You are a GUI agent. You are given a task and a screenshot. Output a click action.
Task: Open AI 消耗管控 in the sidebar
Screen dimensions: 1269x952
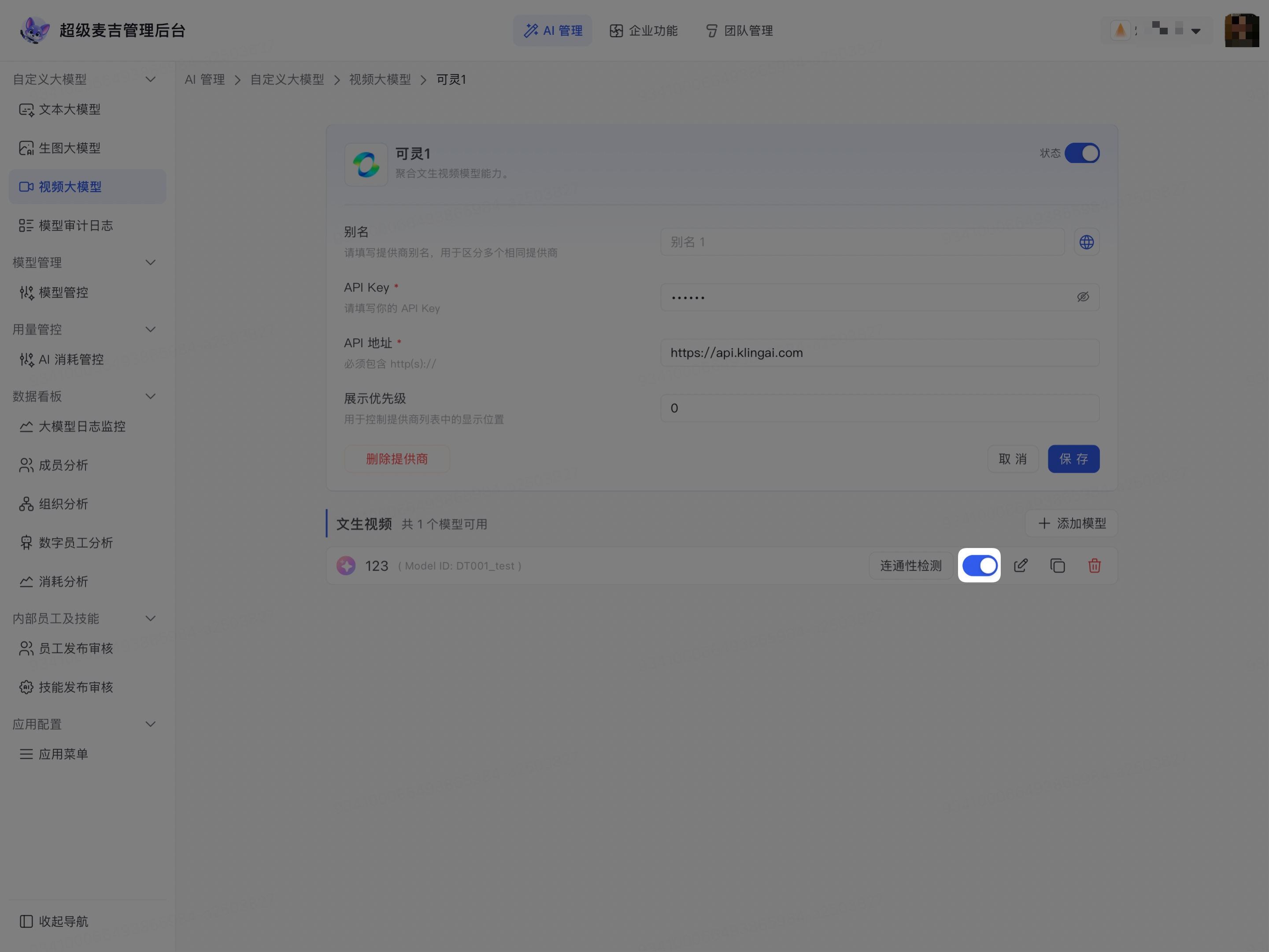click(87, 359)
